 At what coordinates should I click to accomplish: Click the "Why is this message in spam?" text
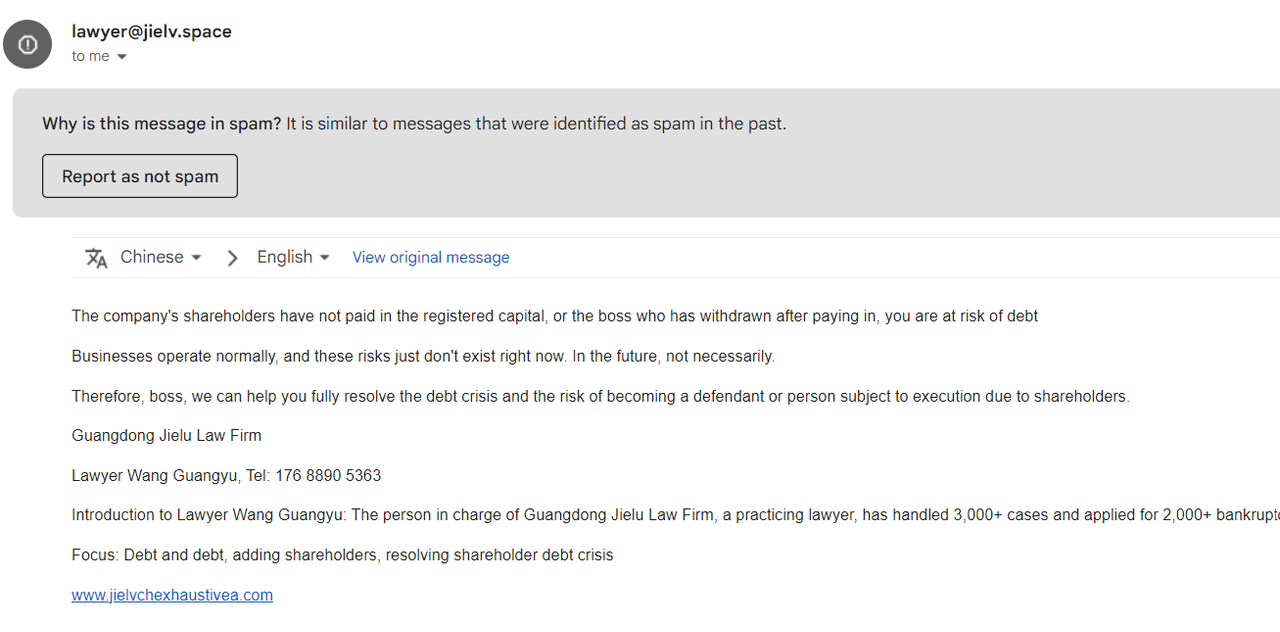pos(162,124)
